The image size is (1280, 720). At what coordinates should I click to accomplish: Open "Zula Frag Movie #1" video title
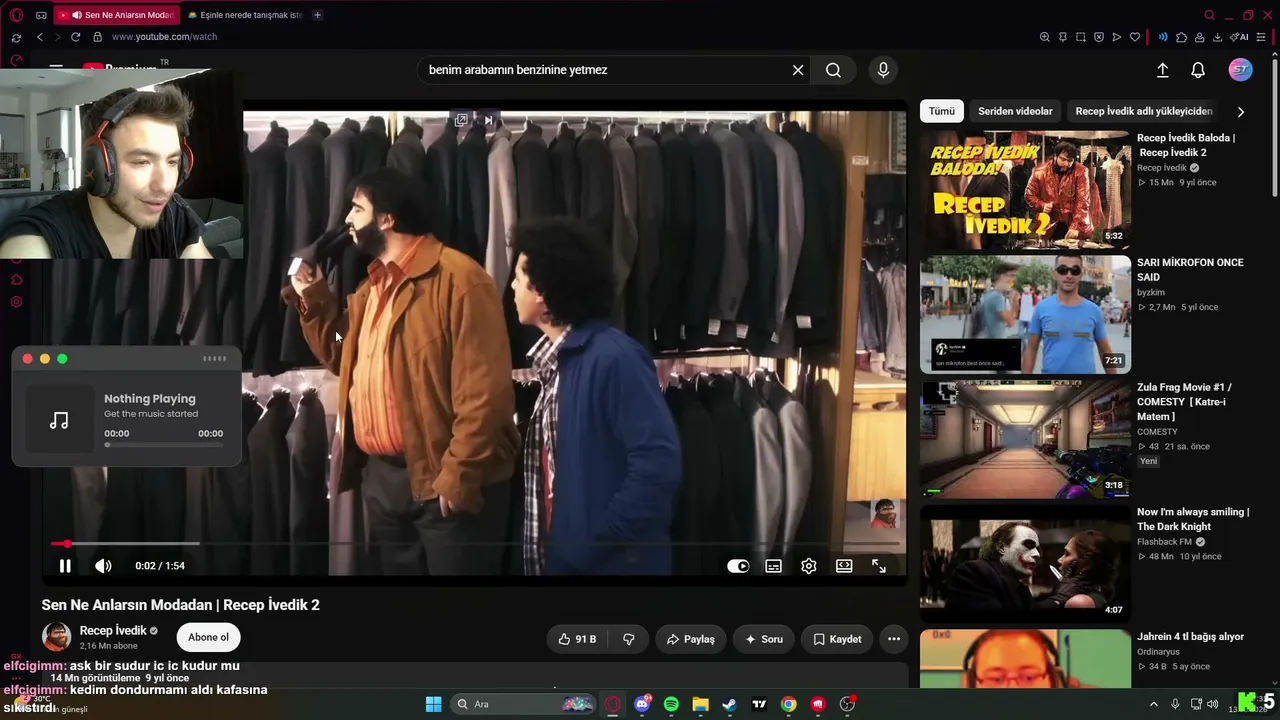pyautogui.click(x=1184, y=402)
